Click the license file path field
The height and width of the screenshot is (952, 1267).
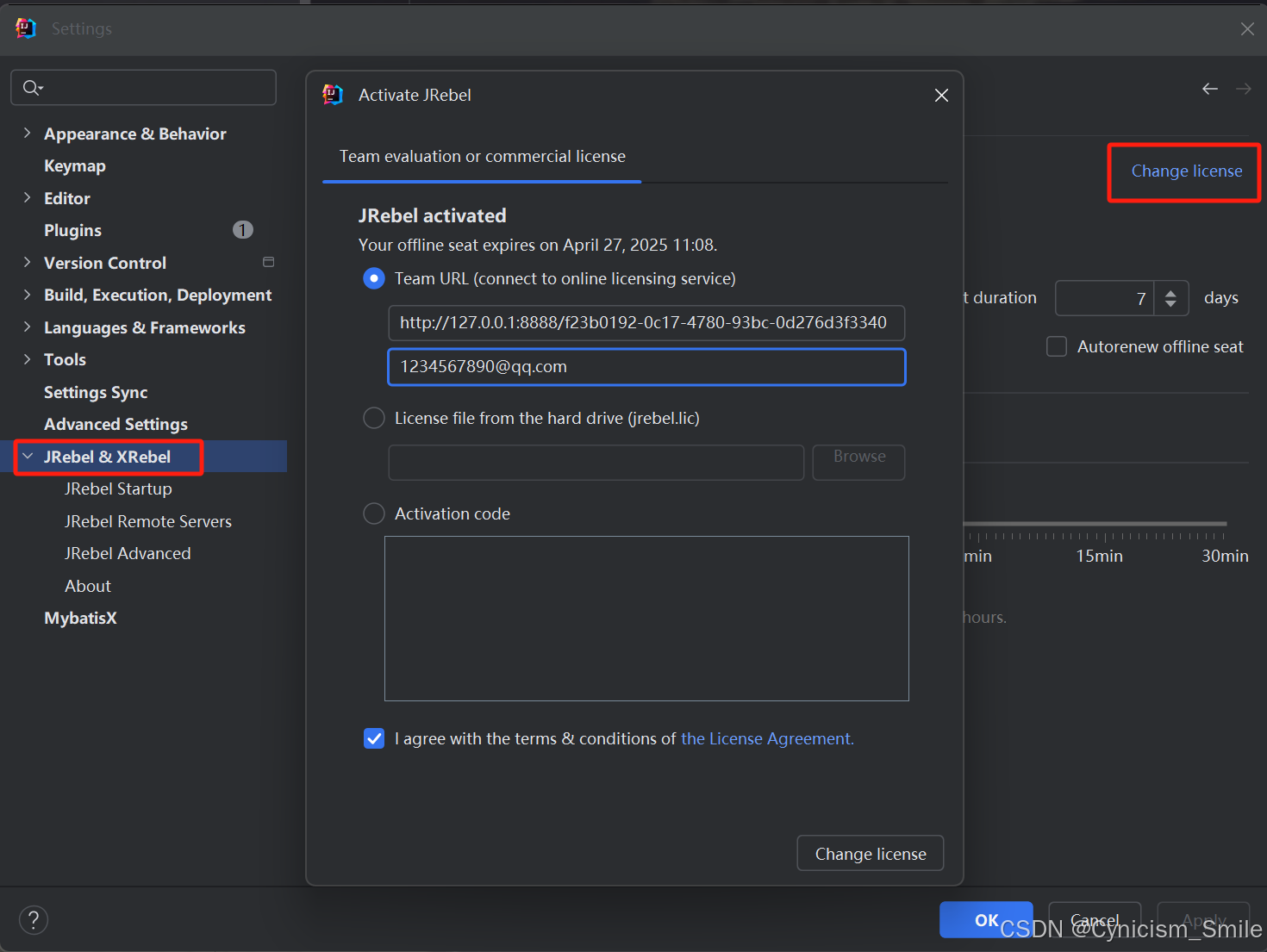click(x=596, y=462)
